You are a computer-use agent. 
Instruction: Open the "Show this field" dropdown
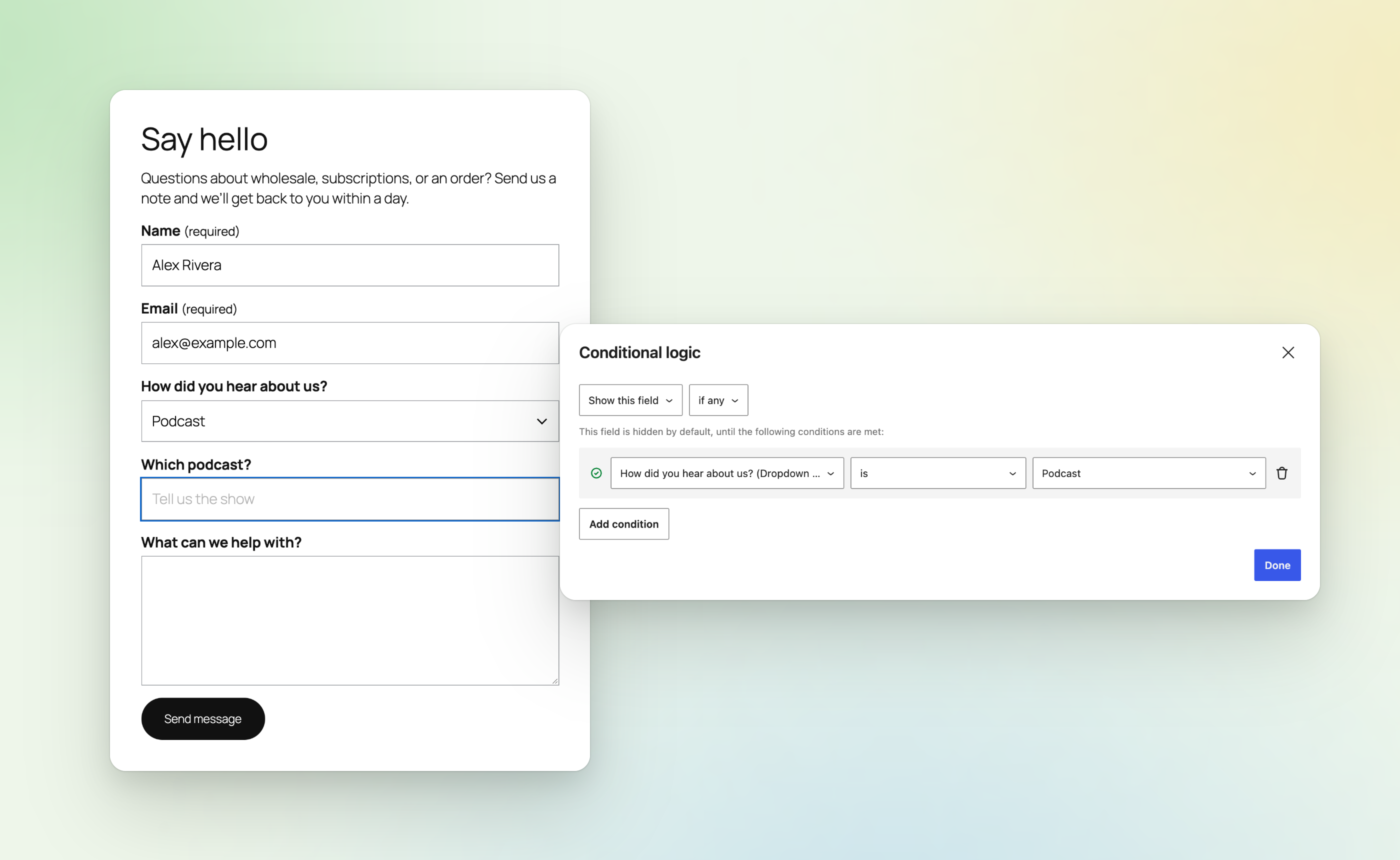(x=630, y=400)
